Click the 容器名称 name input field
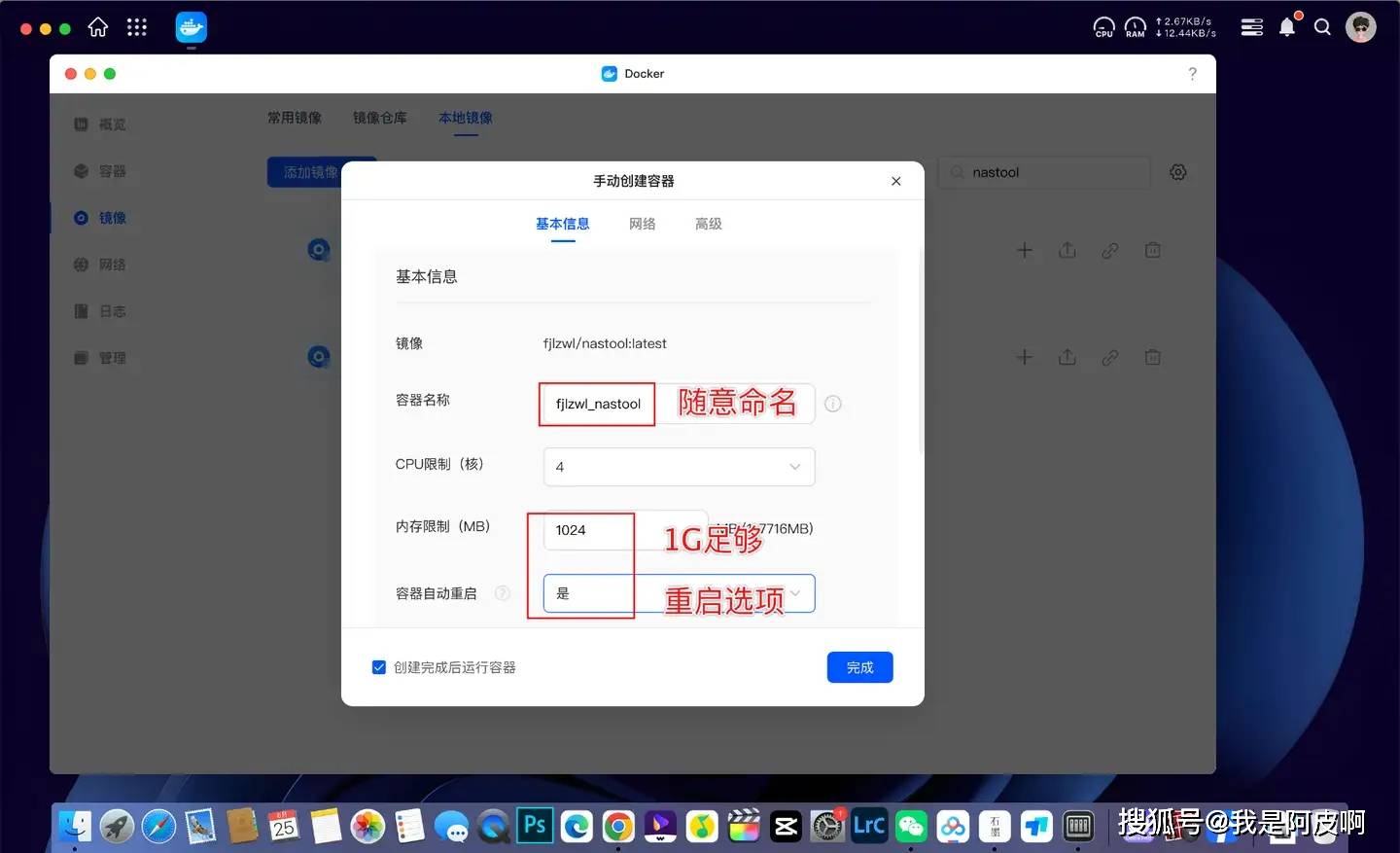The width and height of the screenshot is (1400, 853). (x=596, y=404)
